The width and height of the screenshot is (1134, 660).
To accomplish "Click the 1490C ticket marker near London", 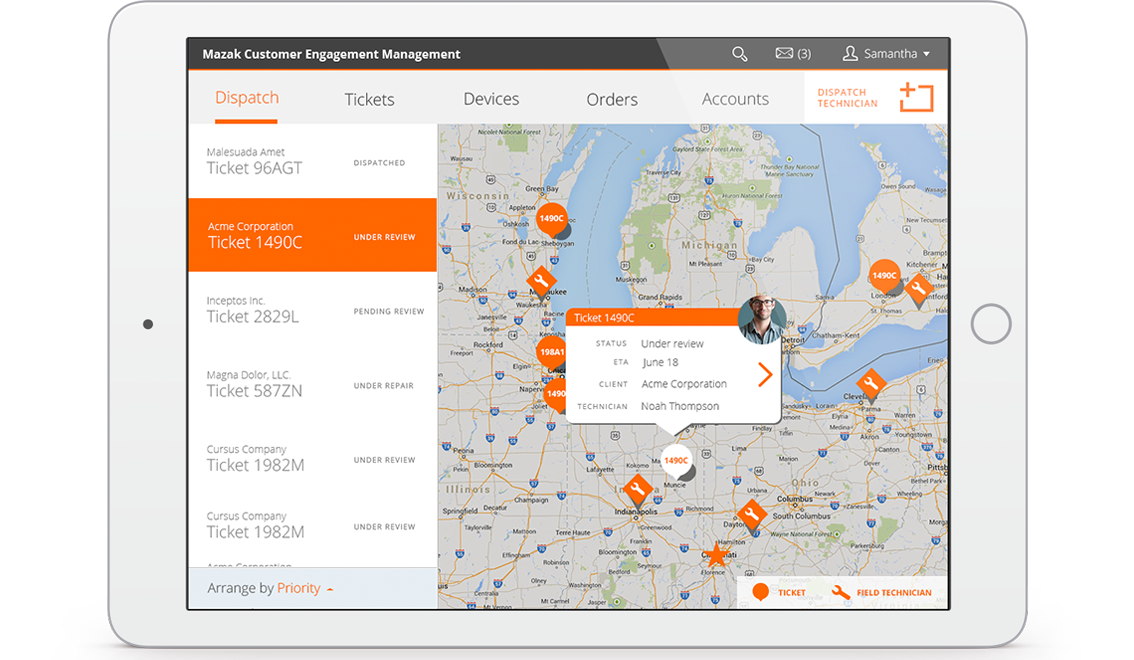I will pos(884,275).
